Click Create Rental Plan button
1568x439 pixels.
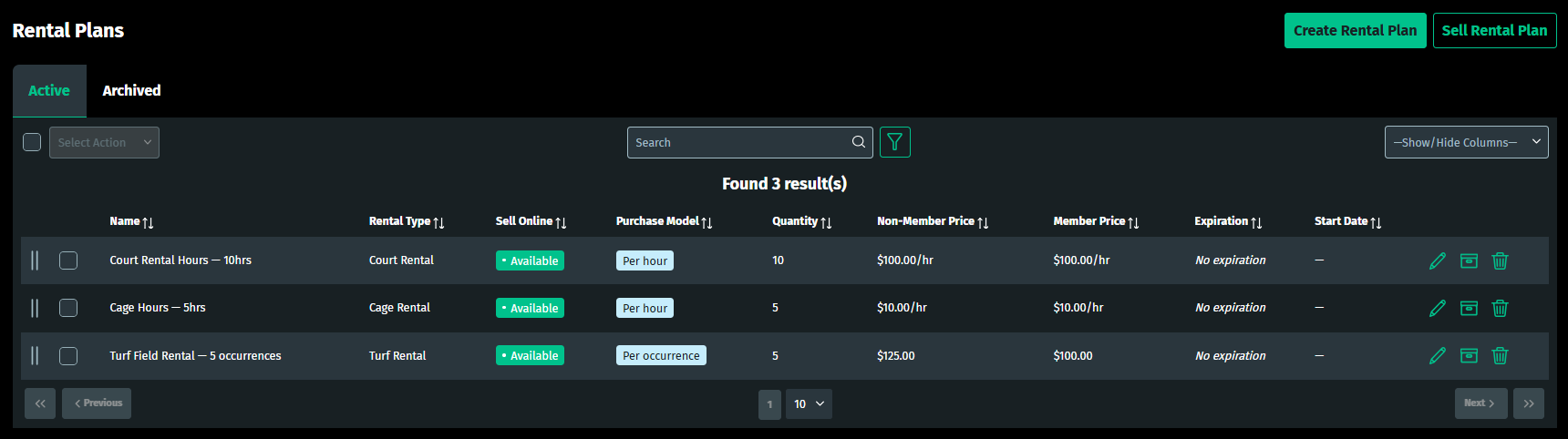pyautogui.click(x=1356, y=30)
